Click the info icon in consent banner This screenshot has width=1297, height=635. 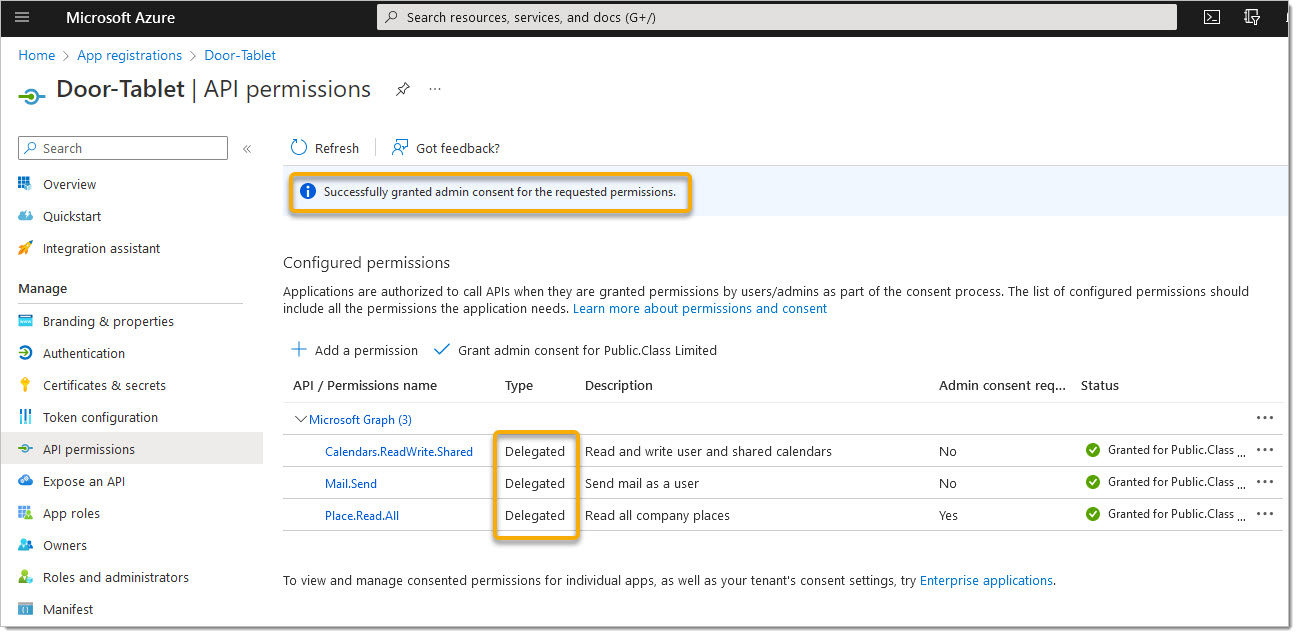[308, 191]
